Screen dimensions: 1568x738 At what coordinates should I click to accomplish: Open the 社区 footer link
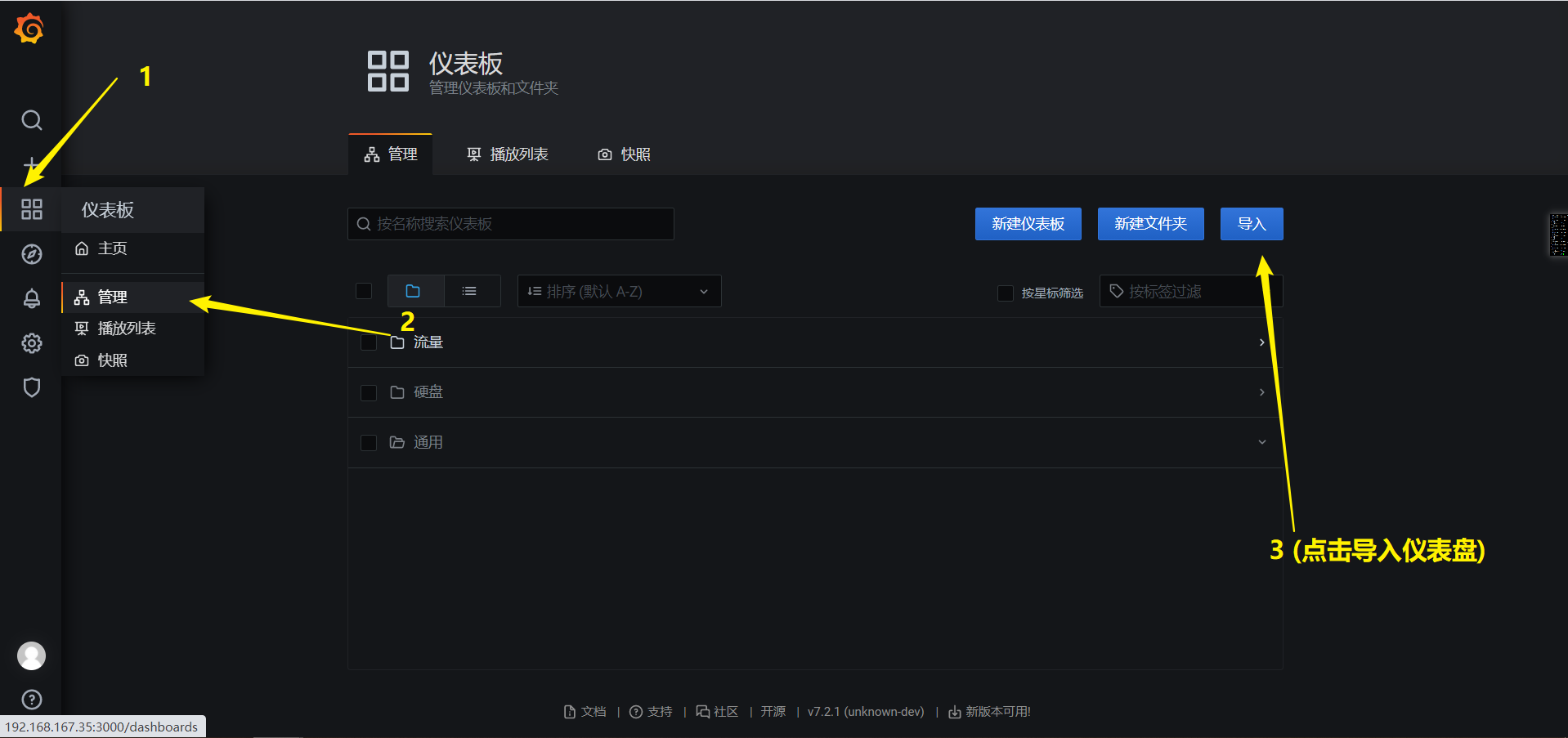click(x=717, y=712)
